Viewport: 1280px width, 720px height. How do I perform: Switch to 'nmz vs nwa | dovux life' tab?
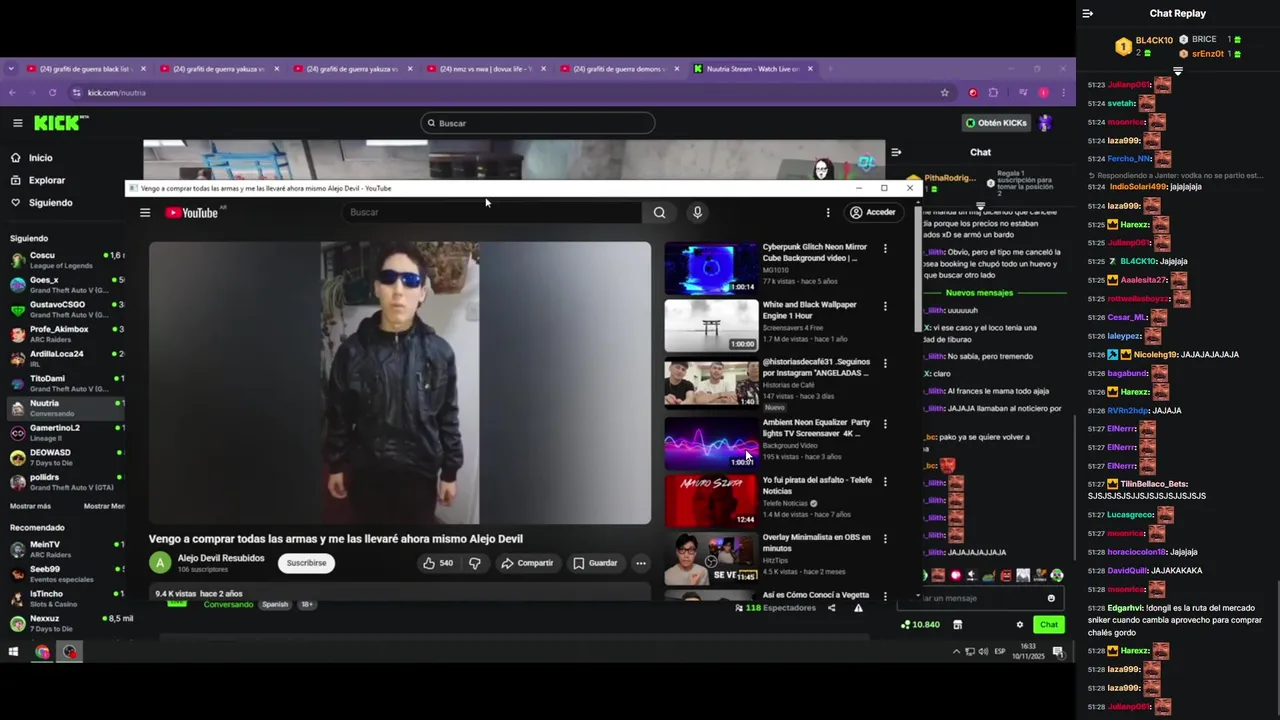487,69
